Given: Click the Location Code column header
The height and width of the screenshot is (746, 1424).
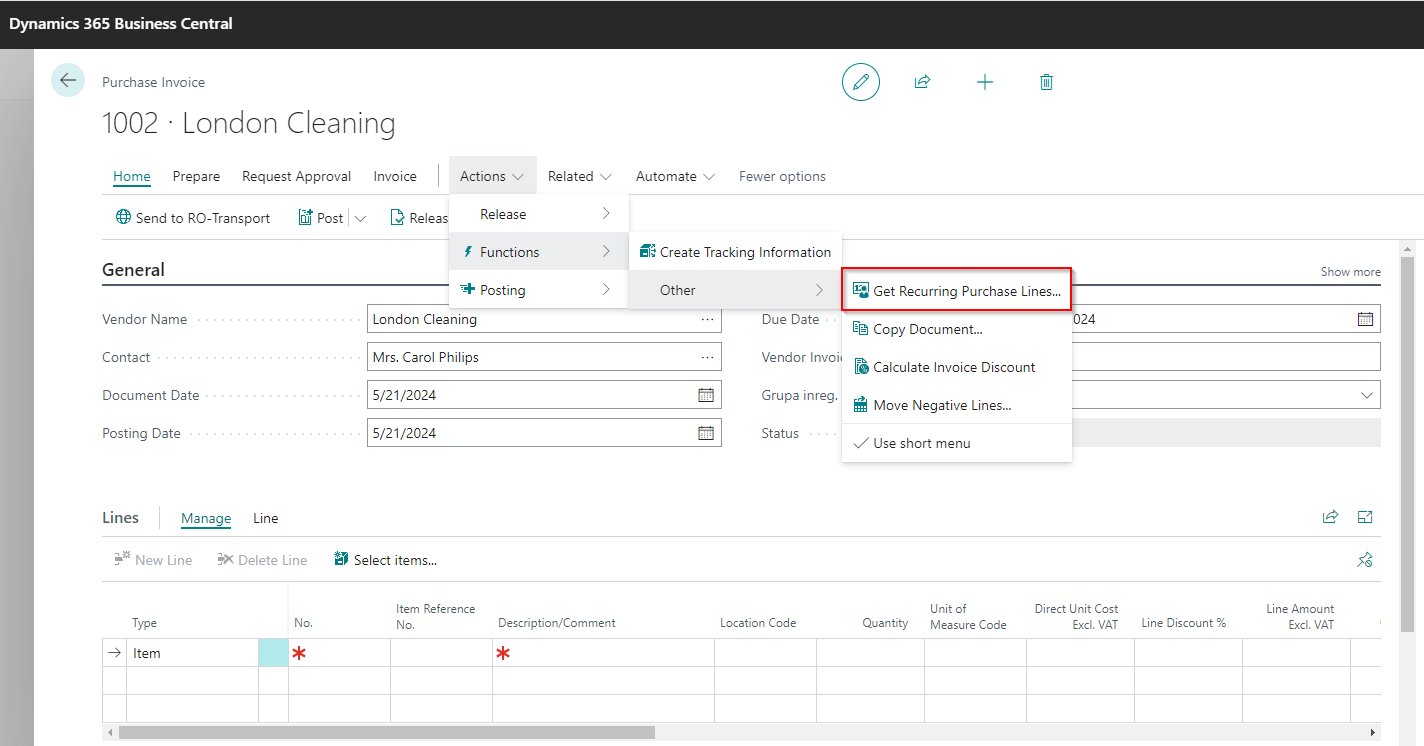Looking at the screenshot, I should [x=758, y=623].
